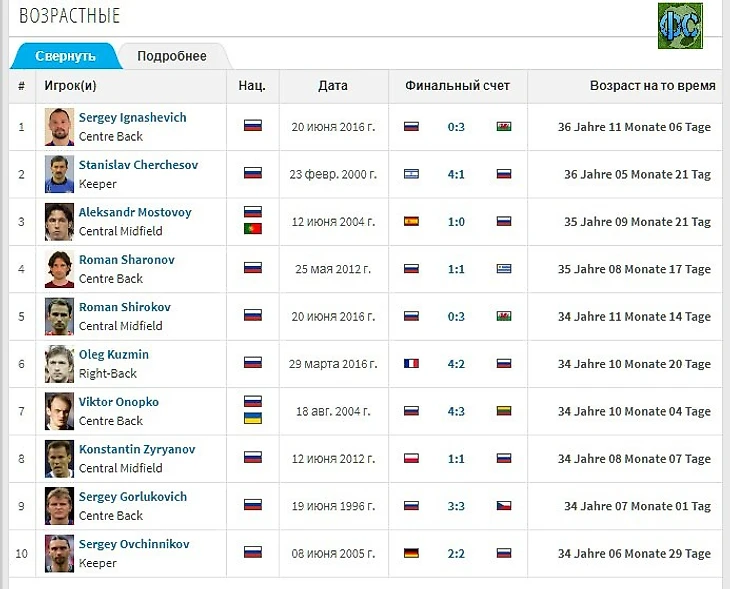Open Sergey Ignashevich player profile link
The height and width of the screenshot is (589, 730).
pos(132,117)
